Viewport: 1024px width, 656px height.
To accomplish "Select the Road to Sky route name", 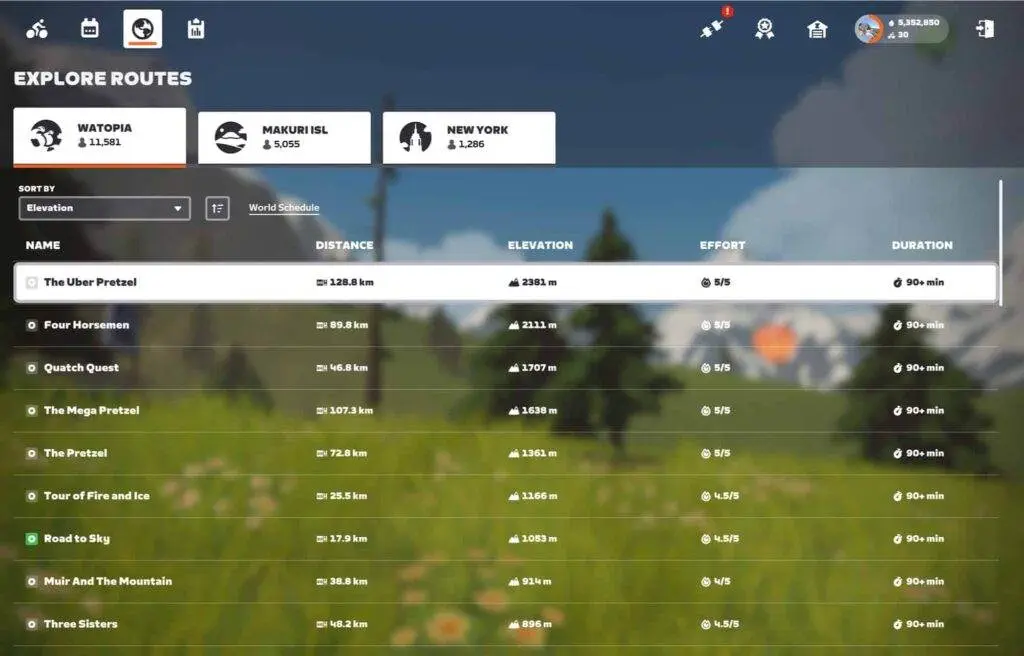I will point(76,538).
